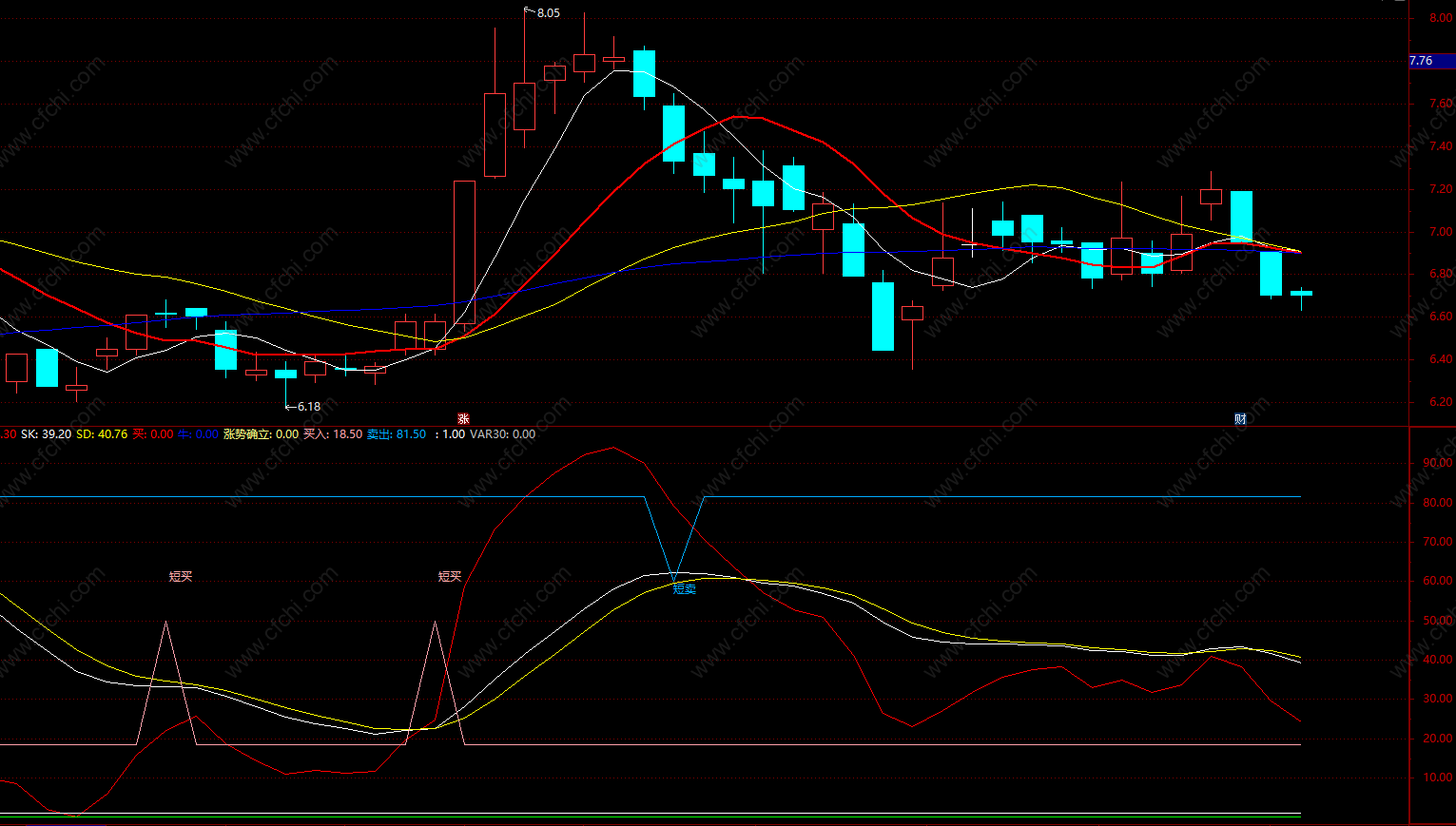Click the 8.05 high price label

548,13
